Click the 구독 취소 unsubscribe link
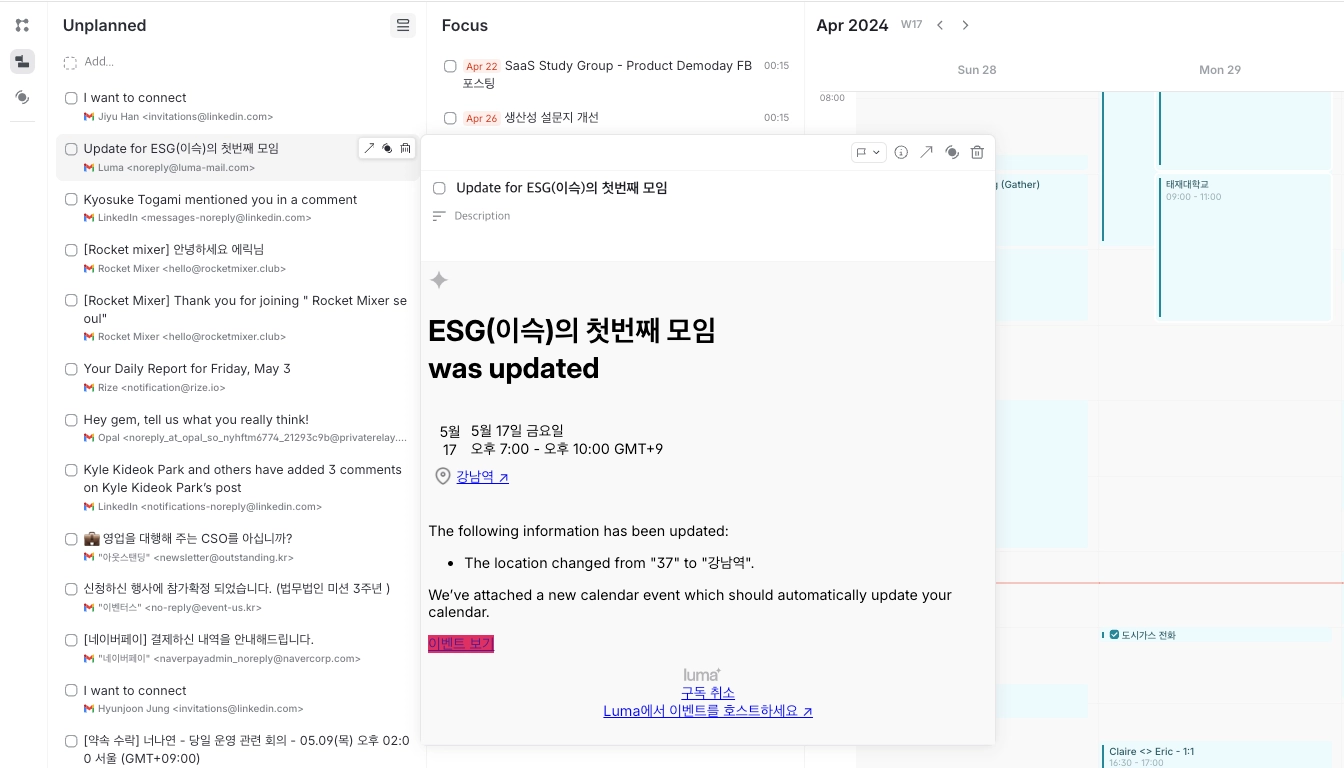The width and height of the screenshot is (1344, 768). pos(708,693)
